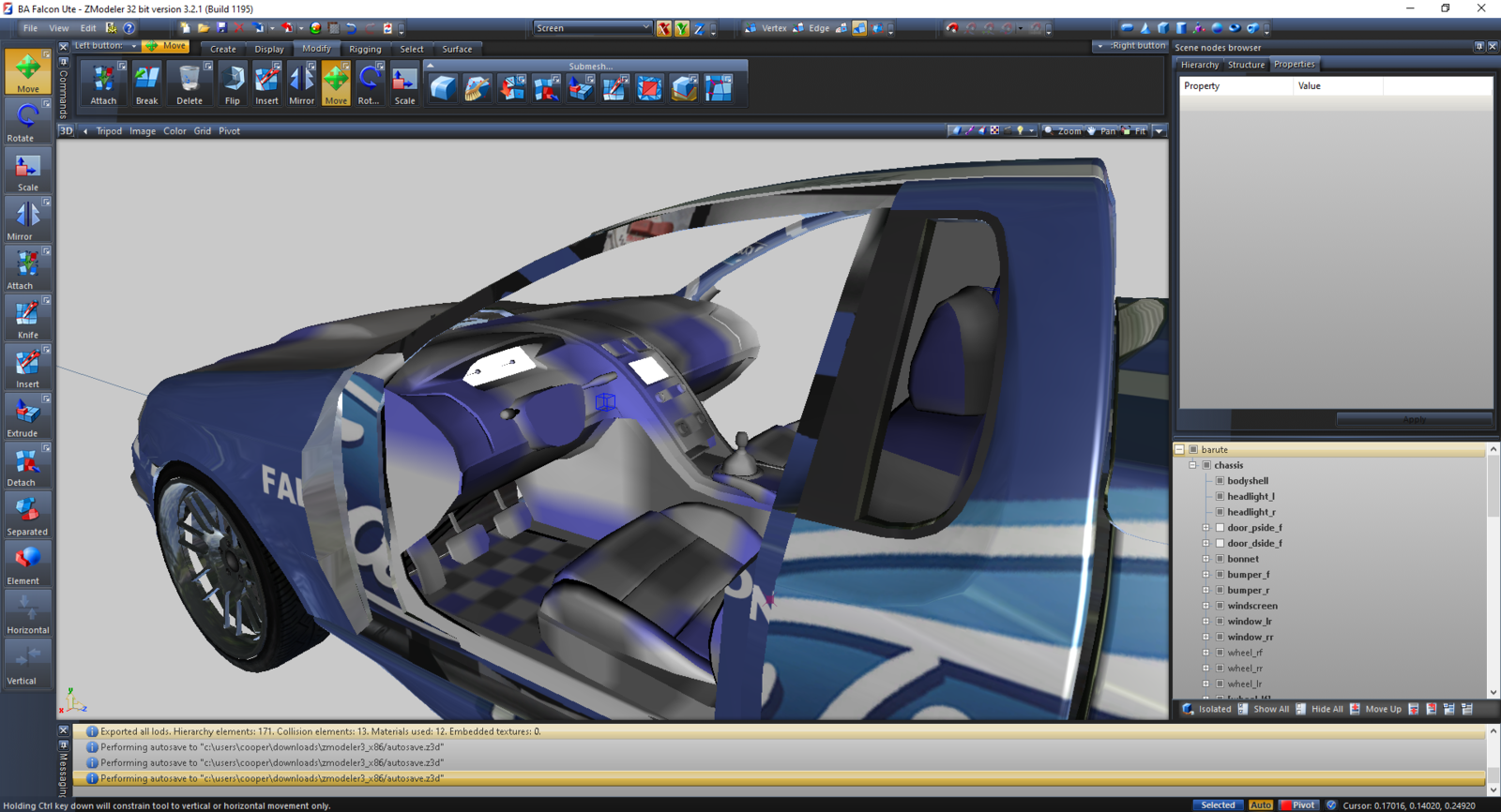Expand the bonnet tree node
Screen dimensions: 1501x812
tap(1206, 559)
